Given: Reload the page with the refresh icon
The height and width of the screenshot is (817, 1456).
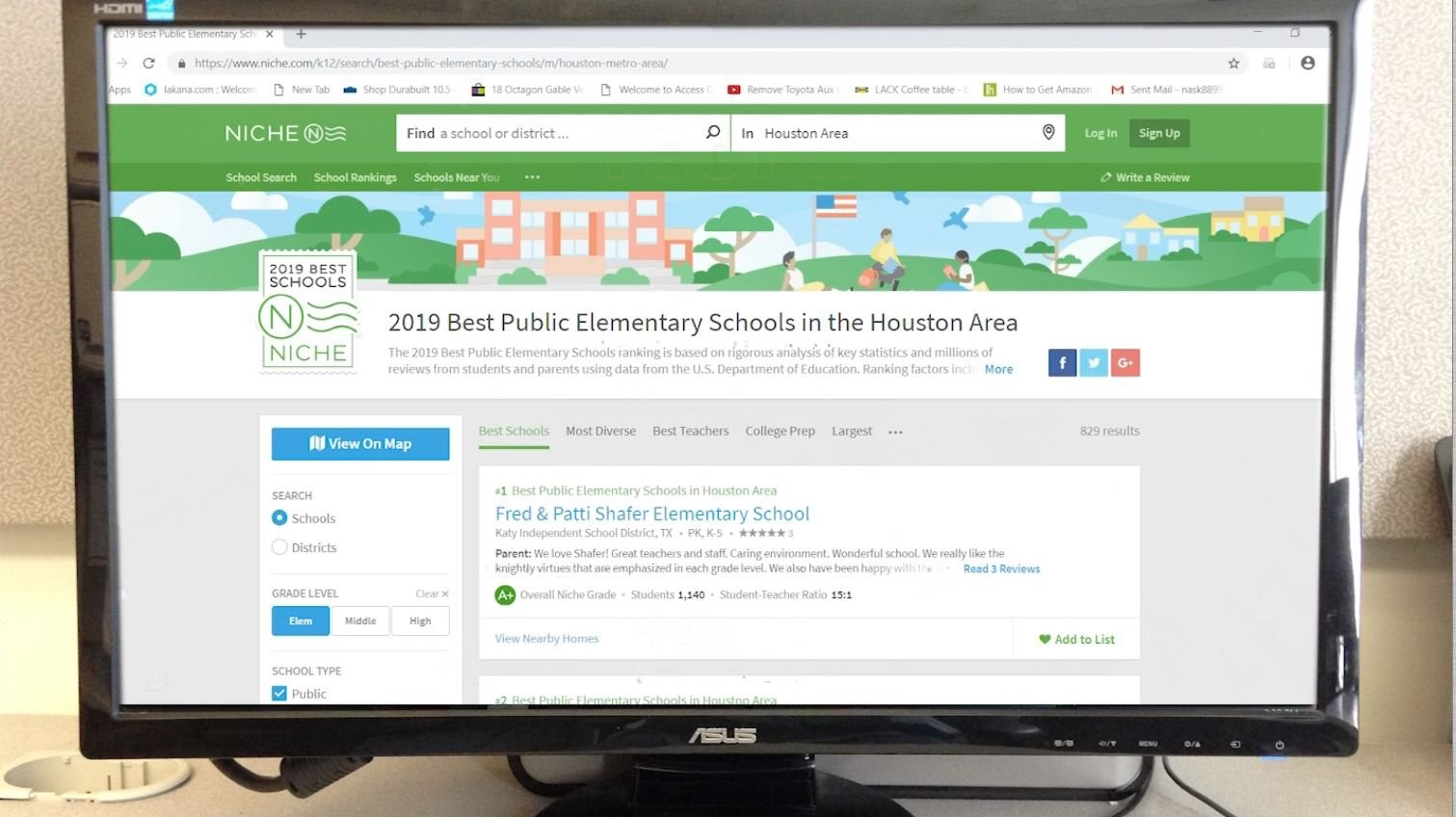Looking at the screenshot, I should tap(148, 64).
